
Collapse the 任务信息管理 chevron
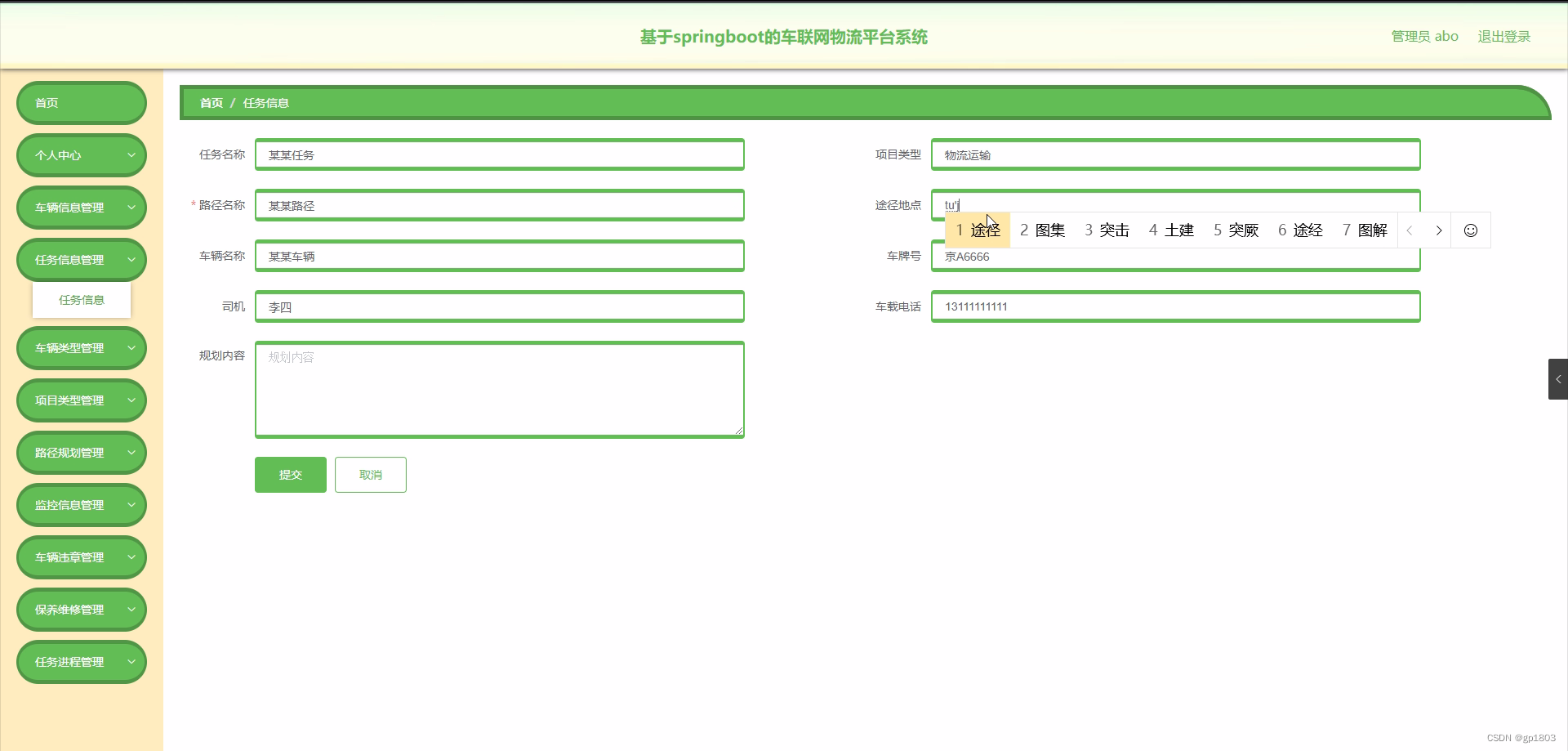point(131,259)
